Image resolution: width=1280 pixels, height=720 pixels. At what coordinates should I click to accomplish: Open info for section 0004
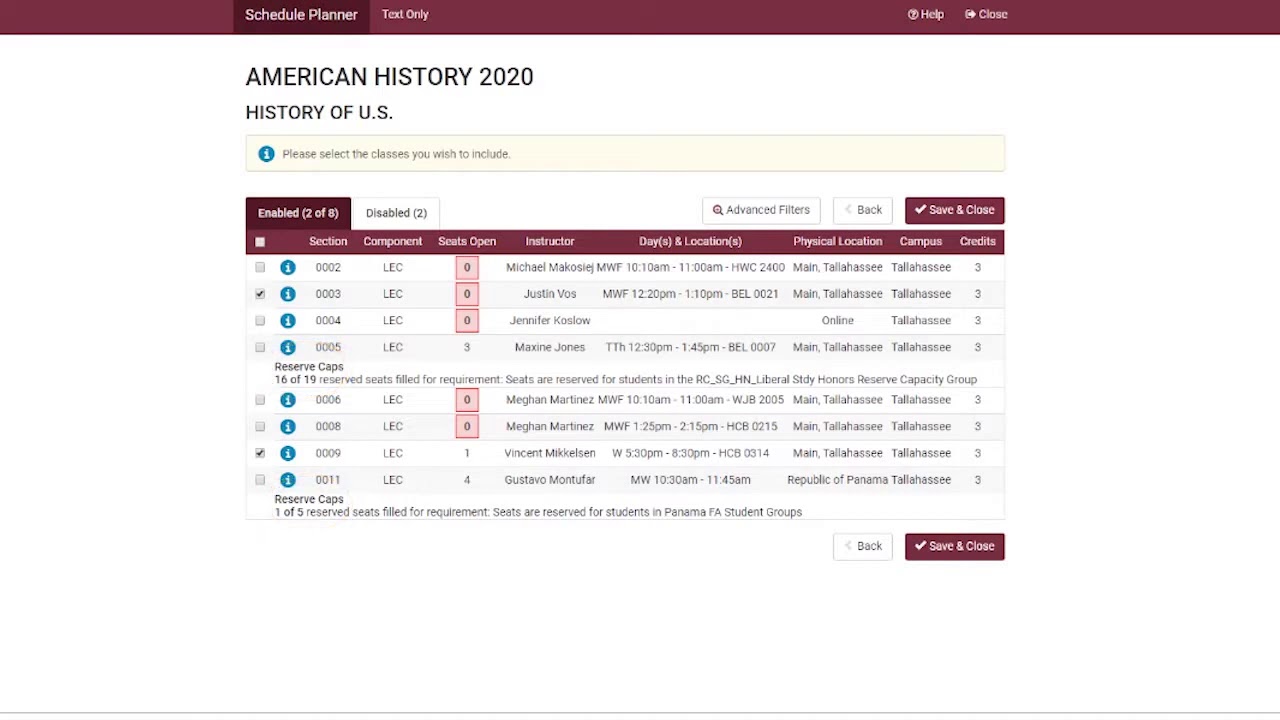[288, 320]
